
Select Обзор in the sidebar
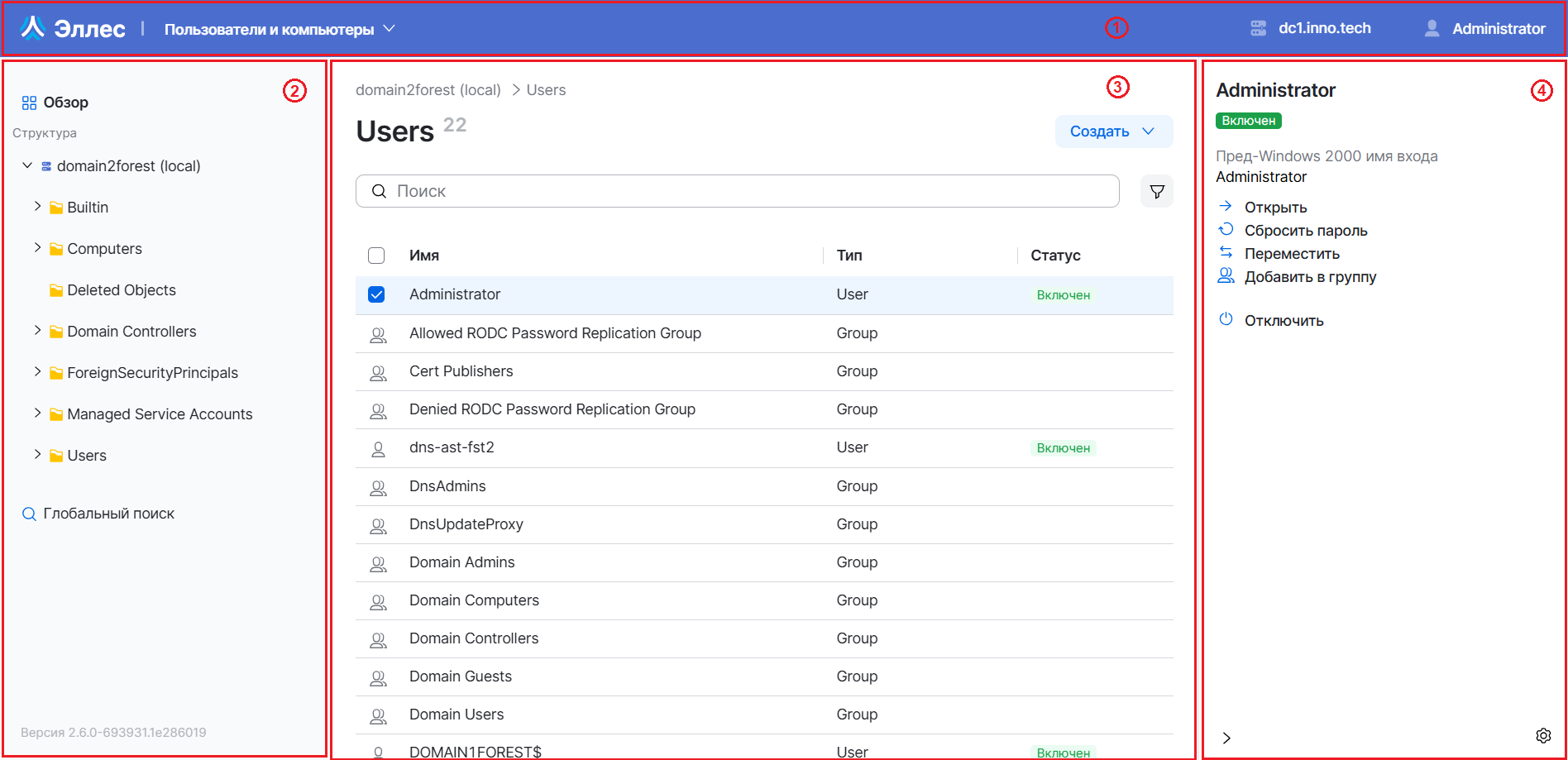click(x=66, y=102)
